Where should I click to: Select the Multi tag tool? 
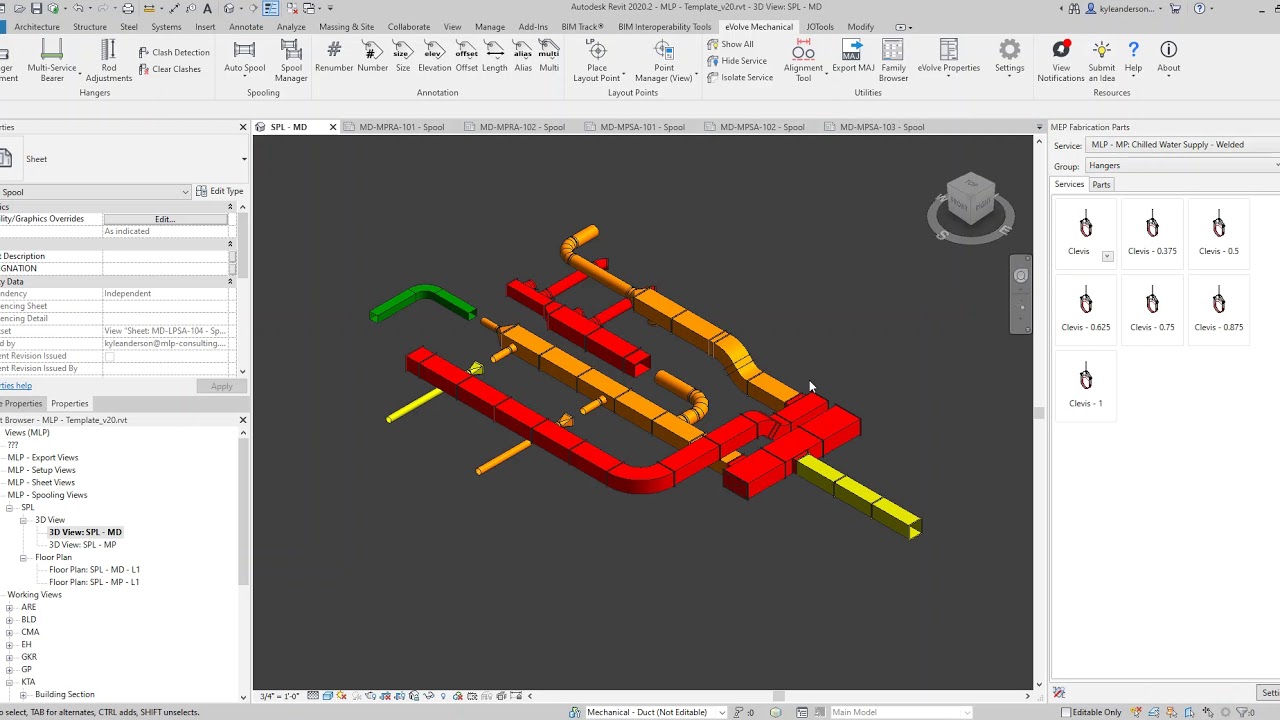(549, 56)
